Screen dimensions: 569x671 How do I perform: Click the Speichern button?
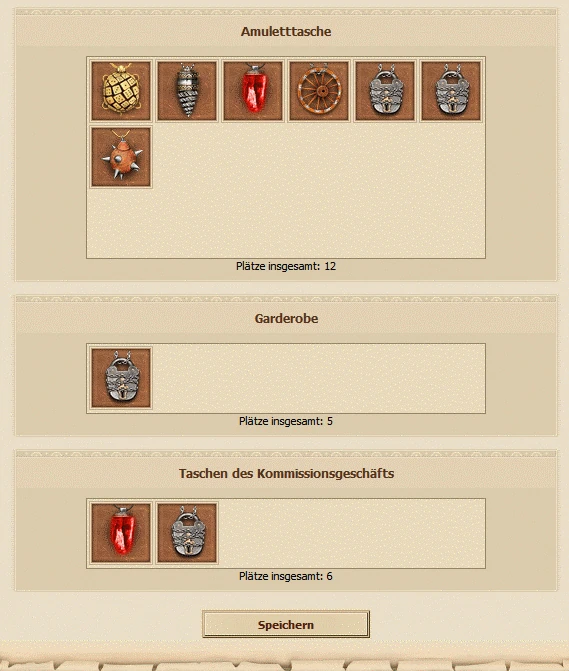(286, 624)
